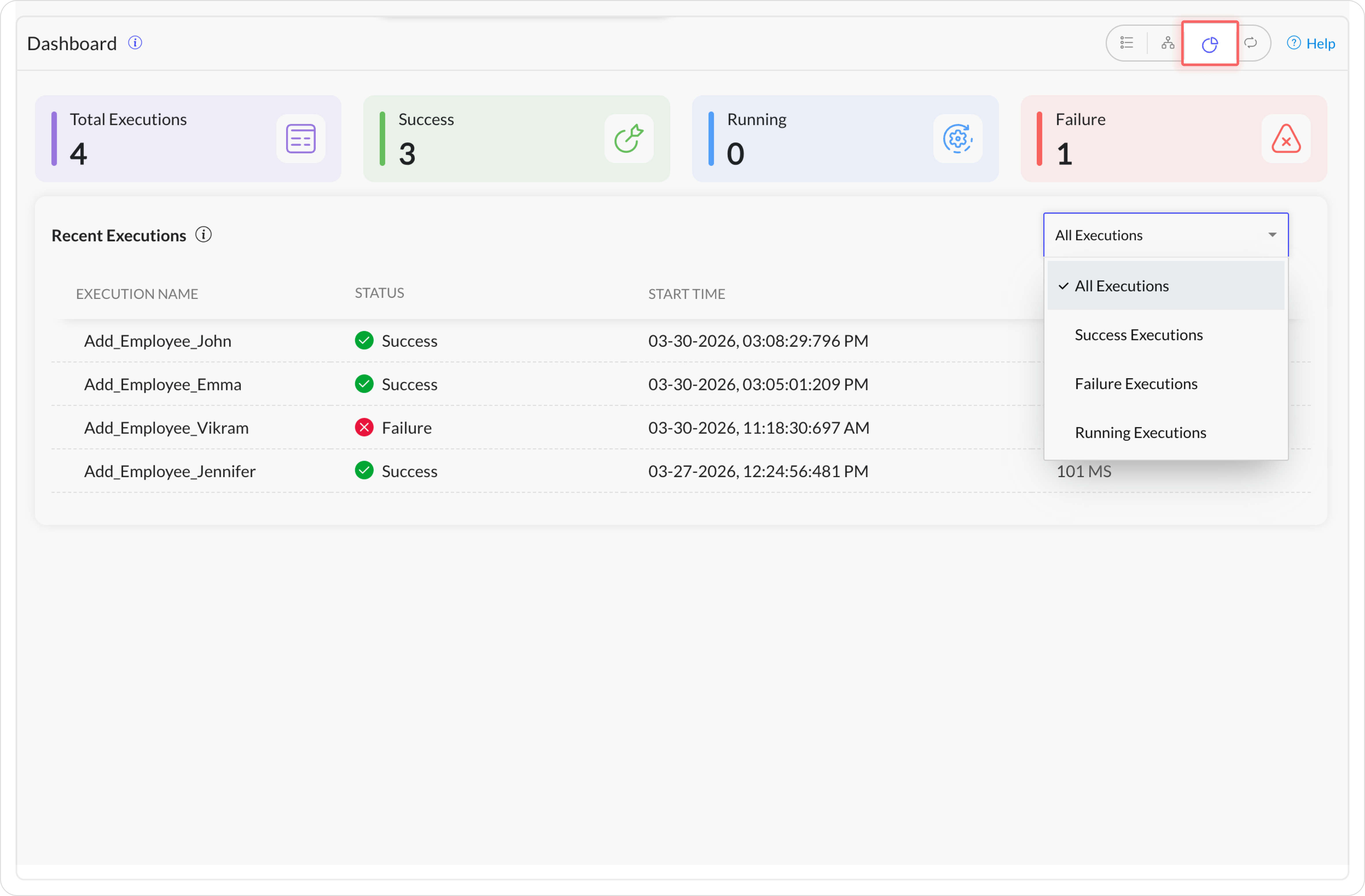Select the pie chart dashboard icon
Screen dimensions: 1365x896
click(1210, 44)
